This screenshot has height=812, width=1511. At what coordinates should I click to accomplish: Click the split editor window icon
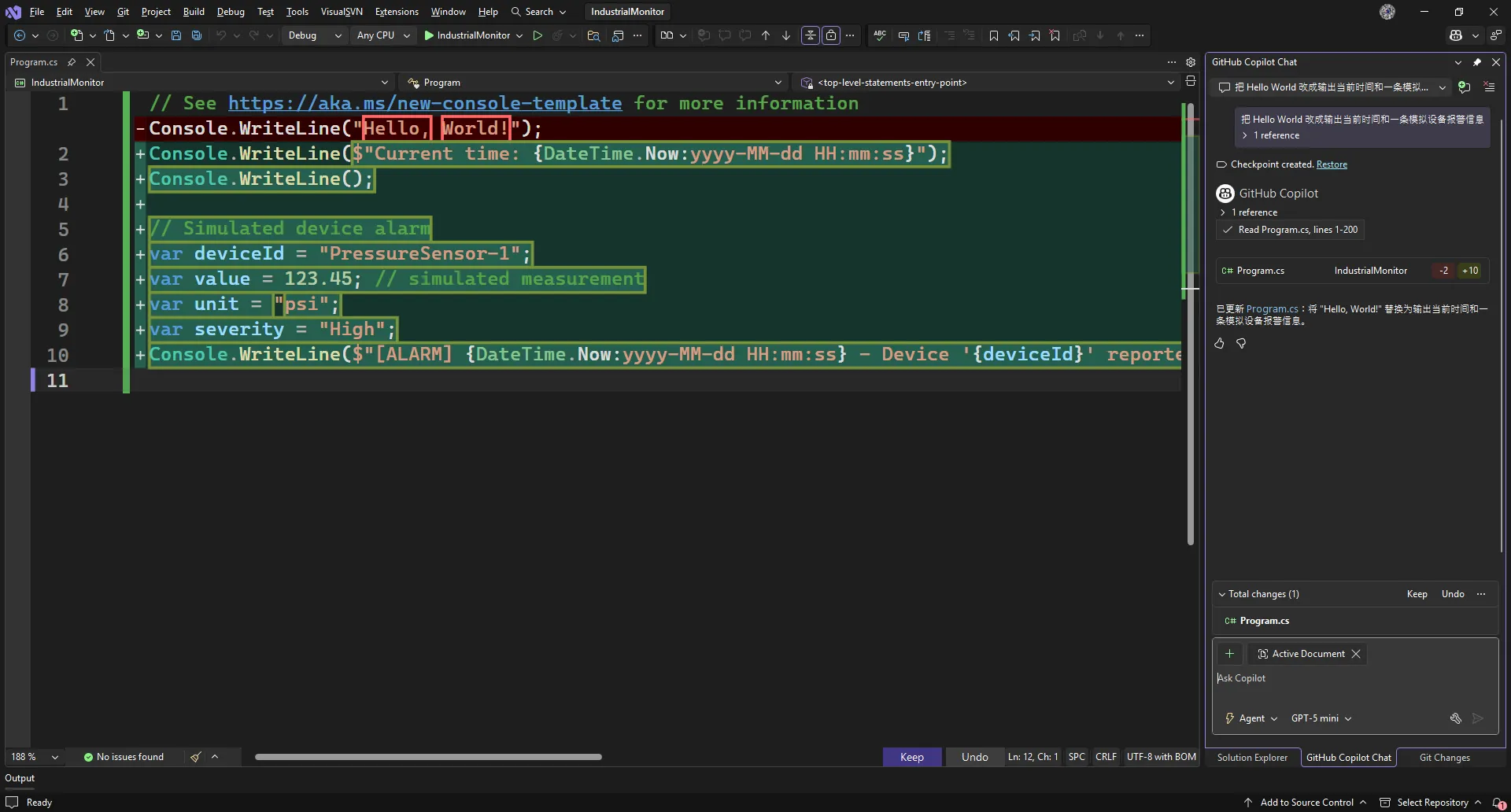tap(1191, 82)
